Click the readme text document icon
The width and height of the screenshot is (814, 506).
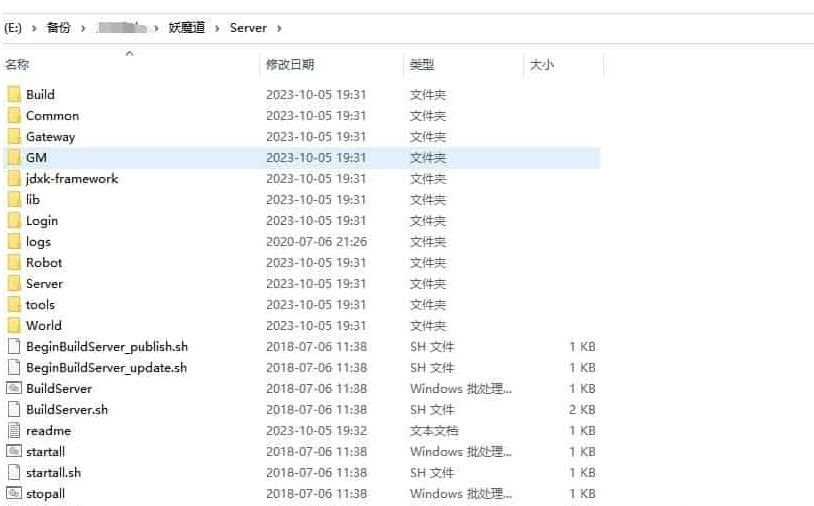[x=15, y=431]
